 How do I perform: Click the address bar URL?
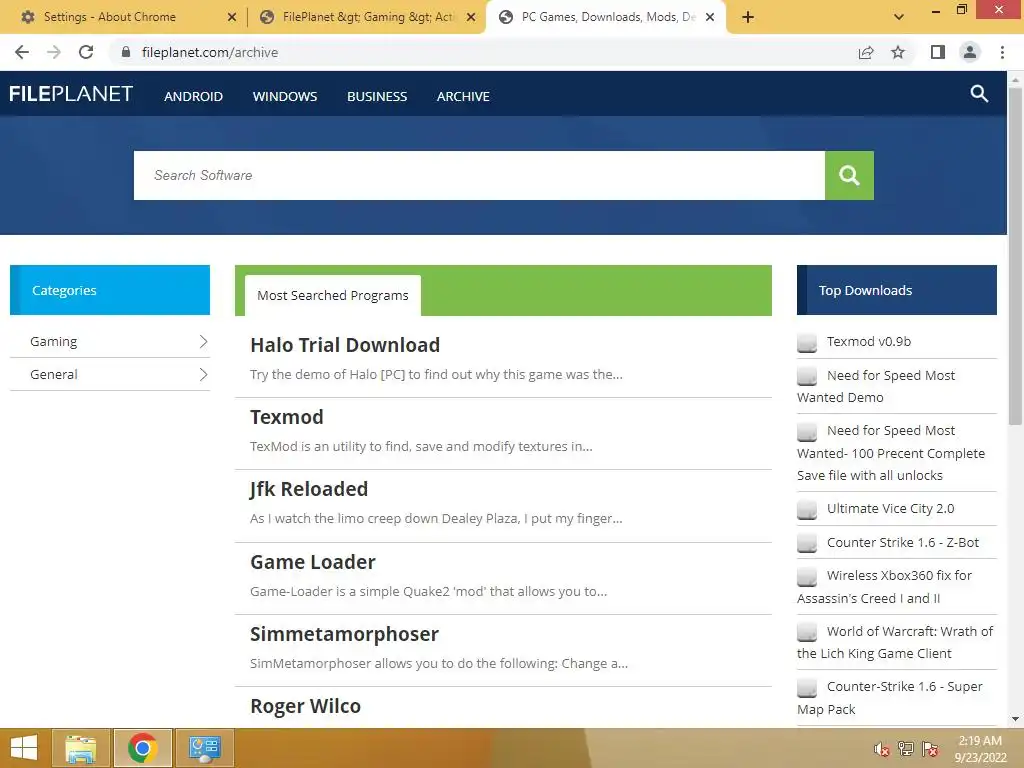pyautogui.click(x=210, y=52)
